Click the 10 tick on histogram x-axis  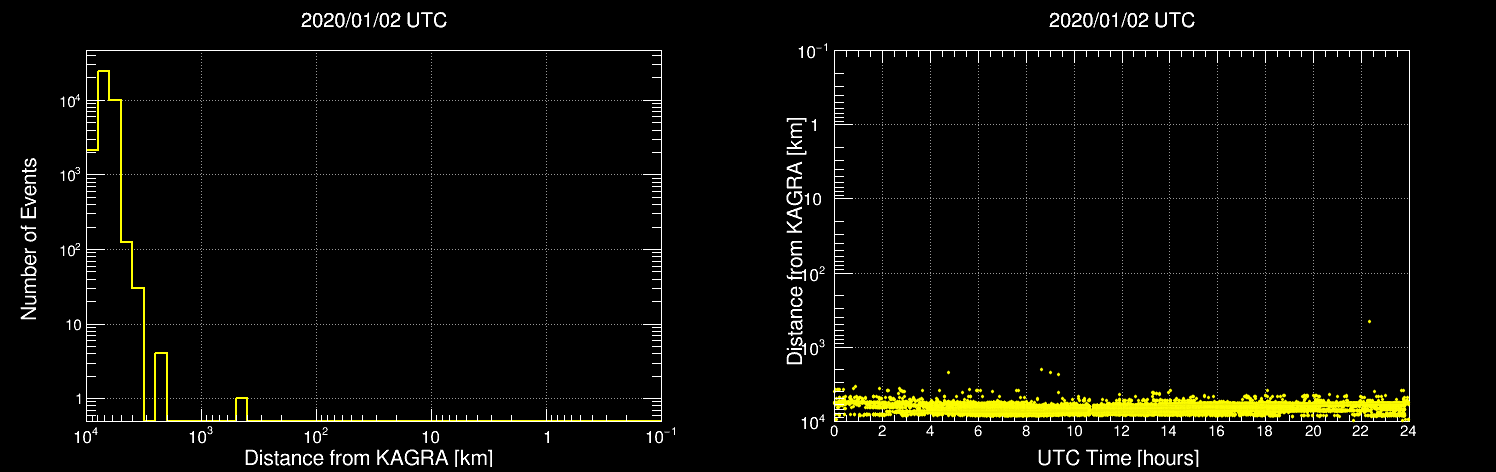point(431,438)
